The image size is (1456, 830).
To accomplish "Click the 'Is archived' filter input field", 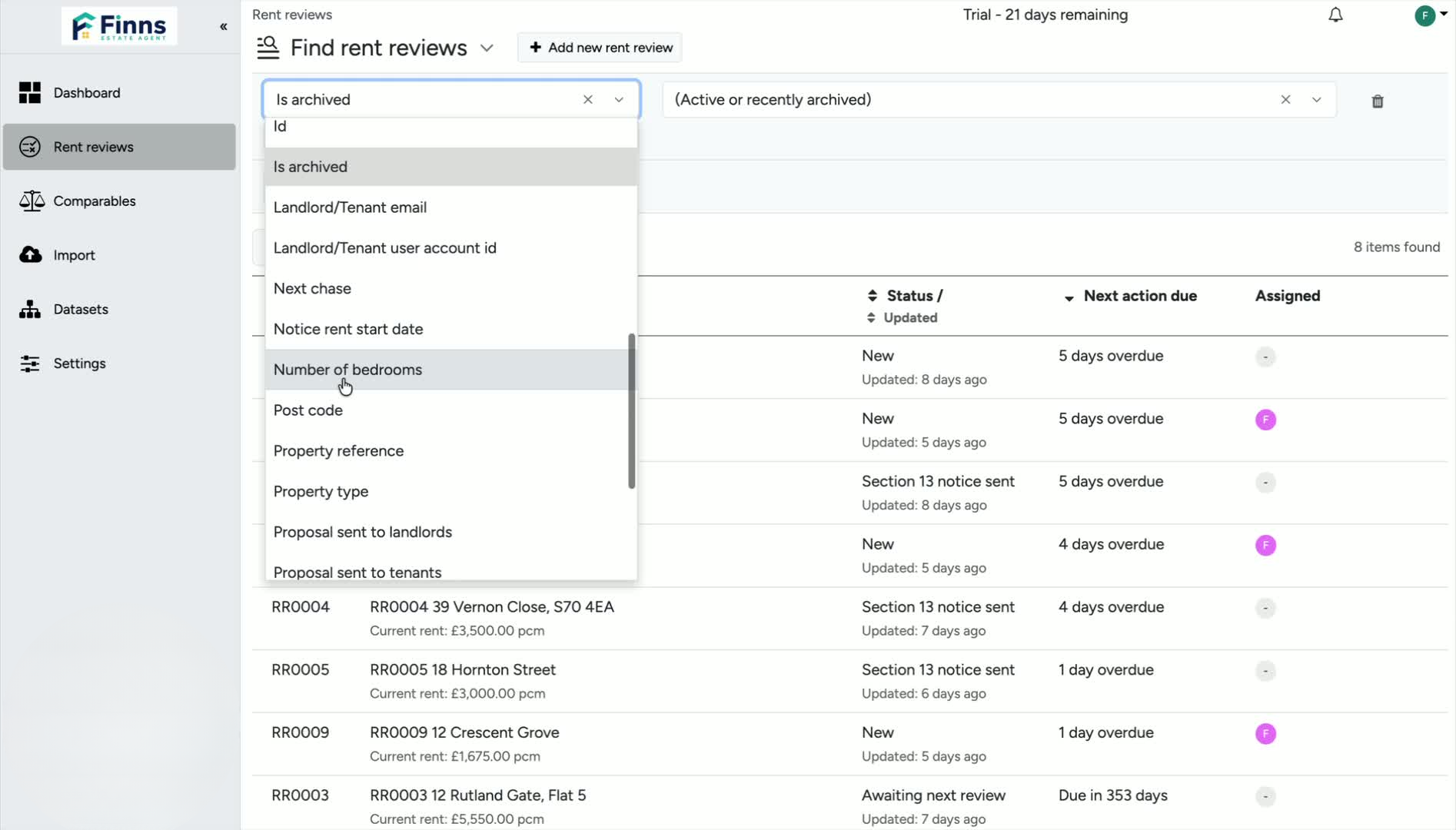I will (451, 100).
